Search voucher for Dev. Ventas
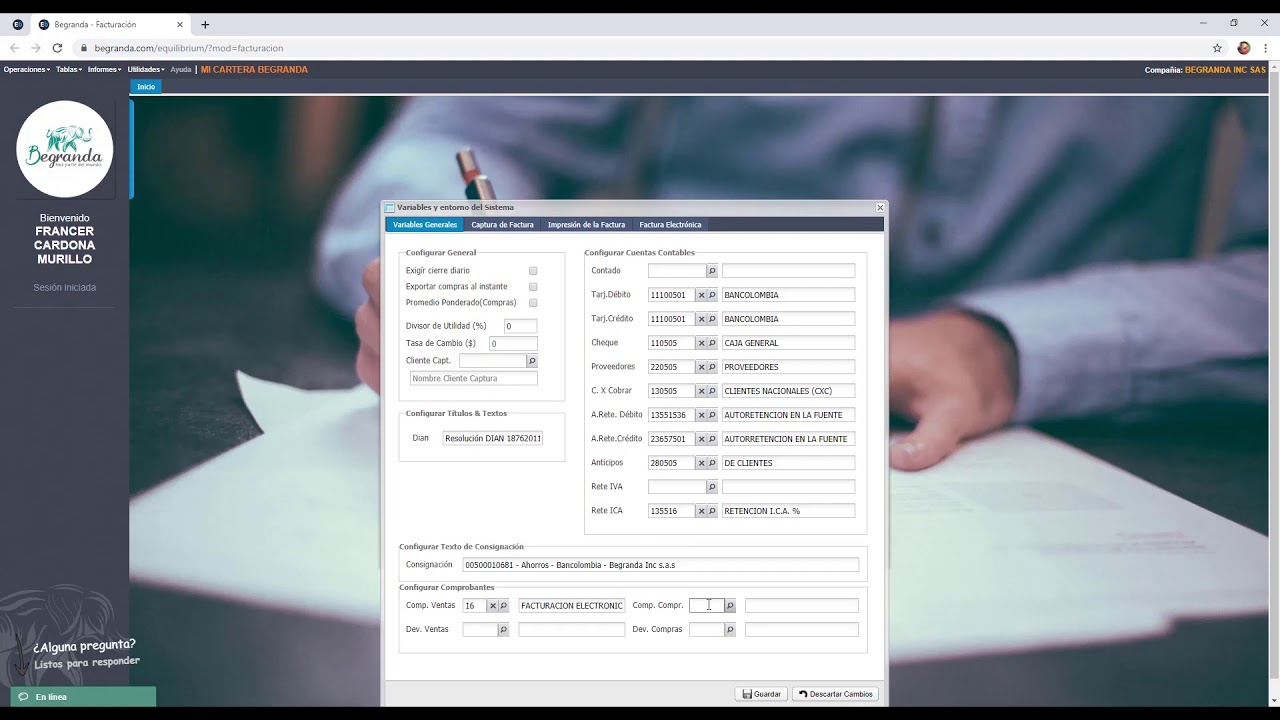This screenshot has height=720, width=1280. tap(503, 630)
